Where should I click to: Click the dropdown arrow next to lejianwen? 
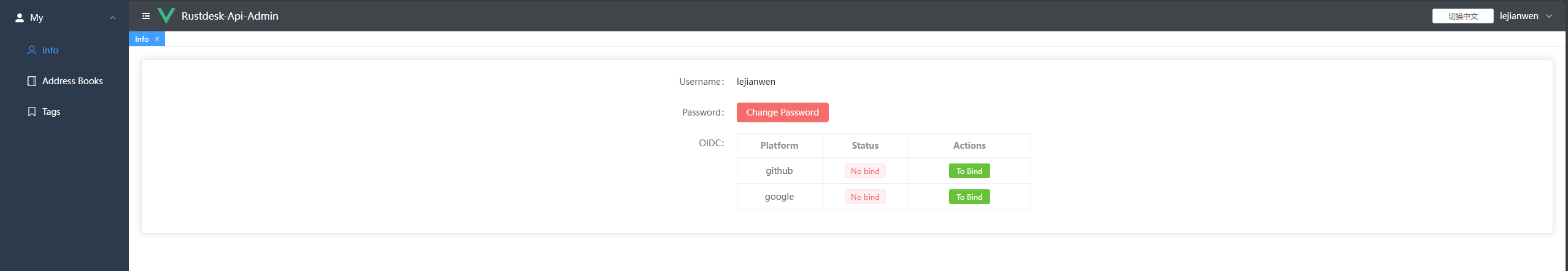pos(1549,16)
